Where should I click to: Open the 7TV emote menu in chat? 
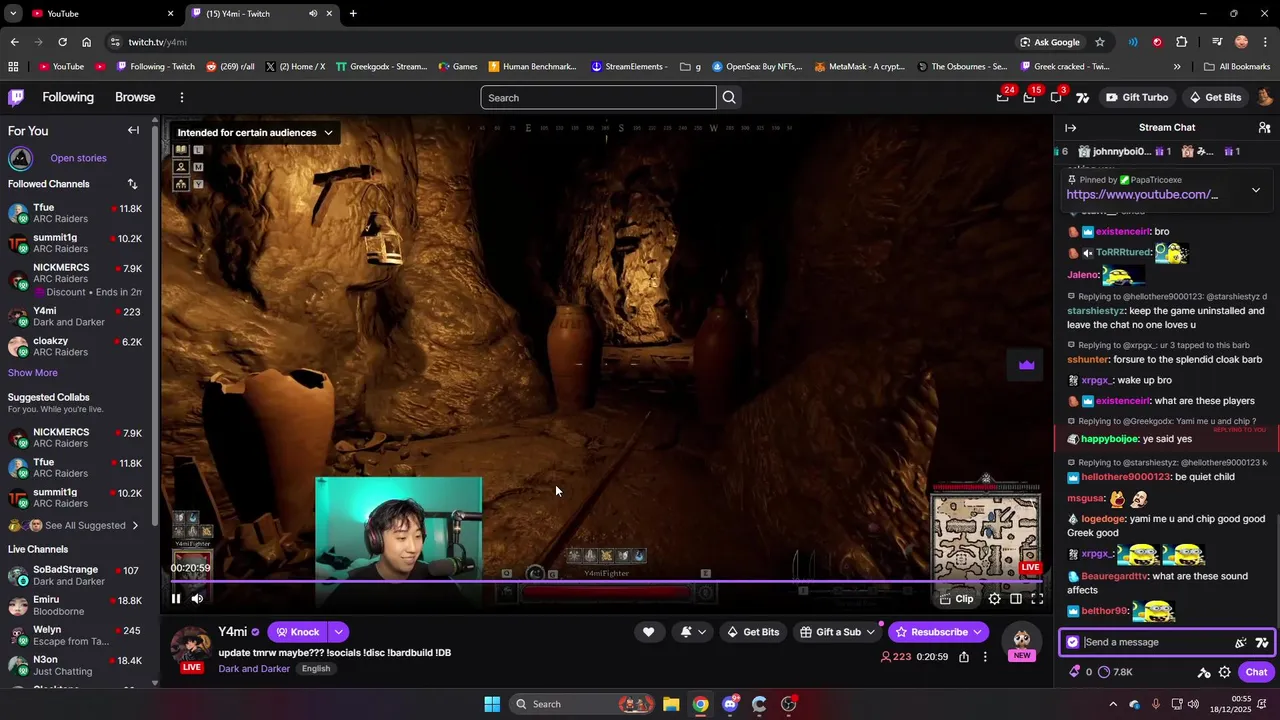click(x=1262, y=643)
